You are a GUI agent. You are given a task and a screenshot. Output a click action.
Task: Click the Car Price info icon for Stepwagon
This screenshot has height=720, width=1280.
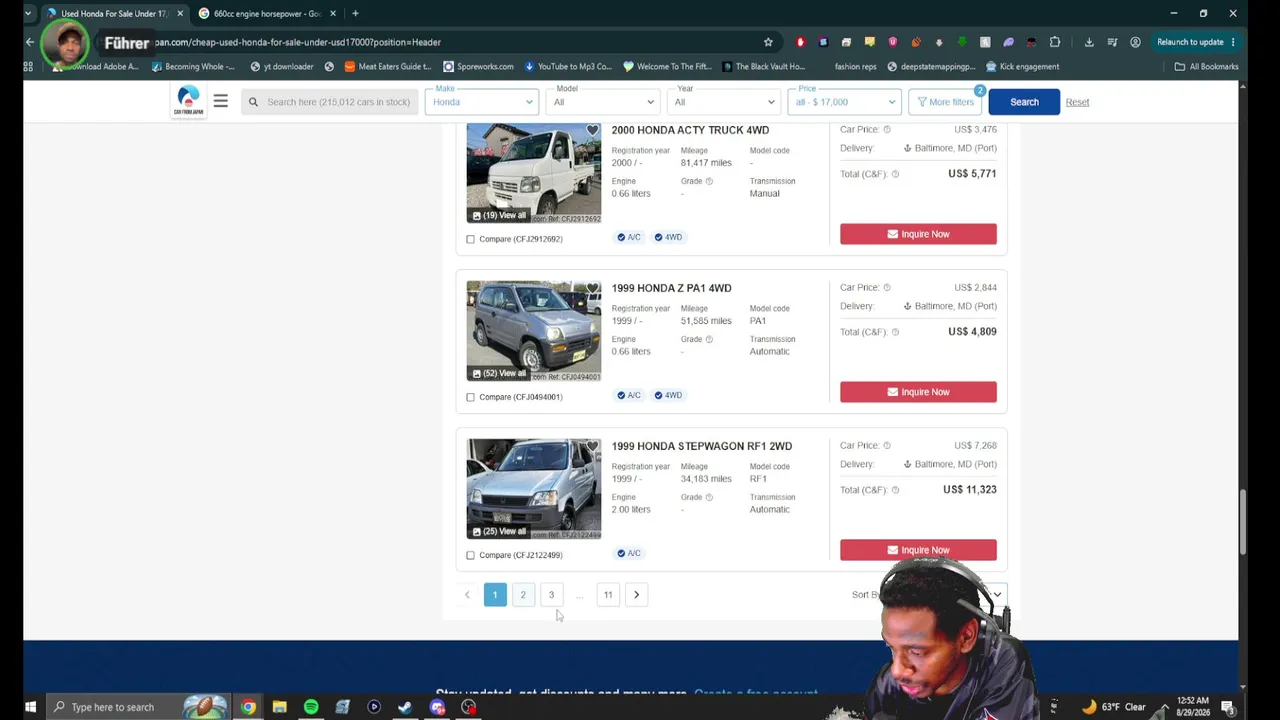[887, 446]
